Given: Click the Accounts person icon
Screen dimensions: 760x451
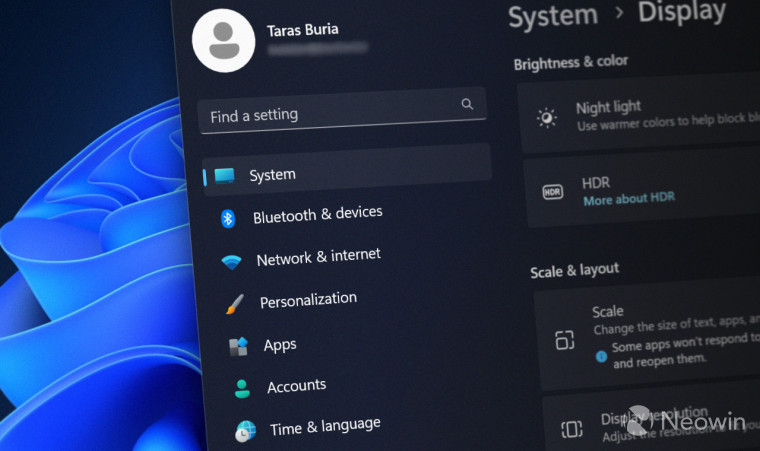Looking at the screenshot, I should [242, 389].
